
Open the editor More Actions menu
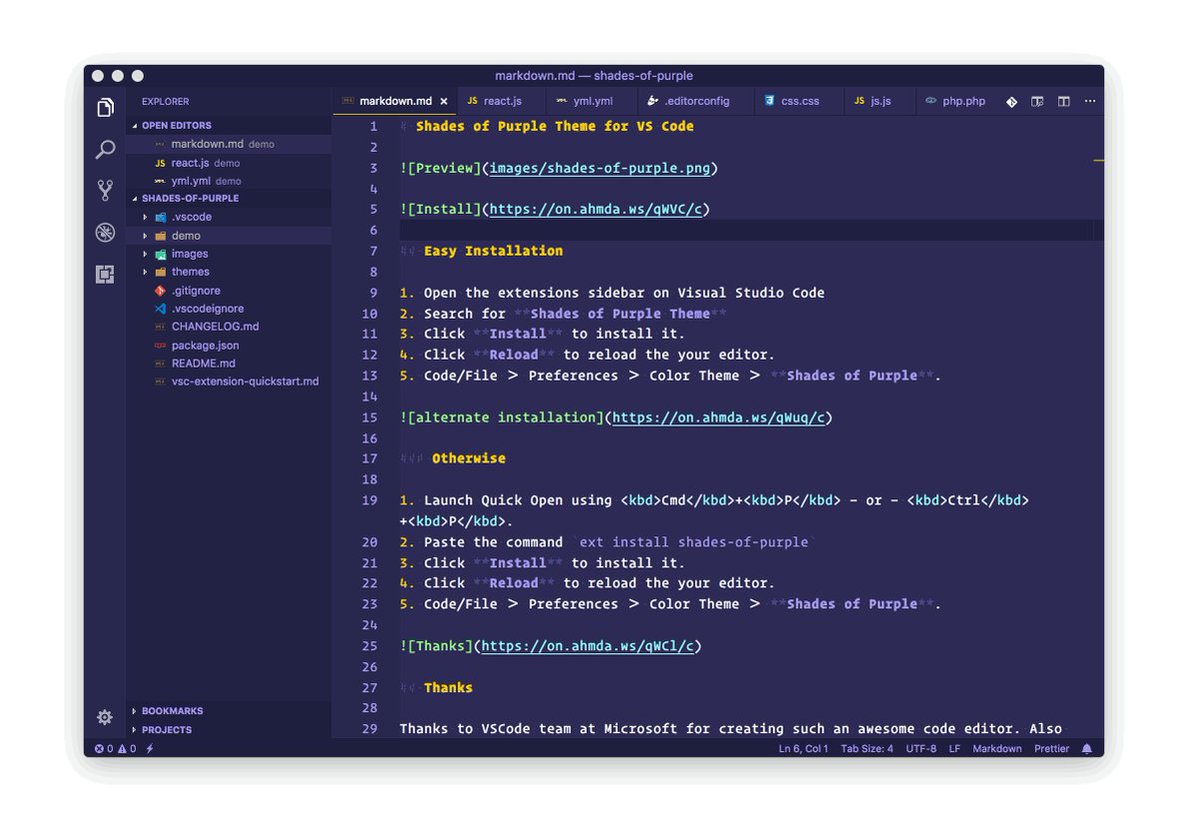tap(1090, 102)
